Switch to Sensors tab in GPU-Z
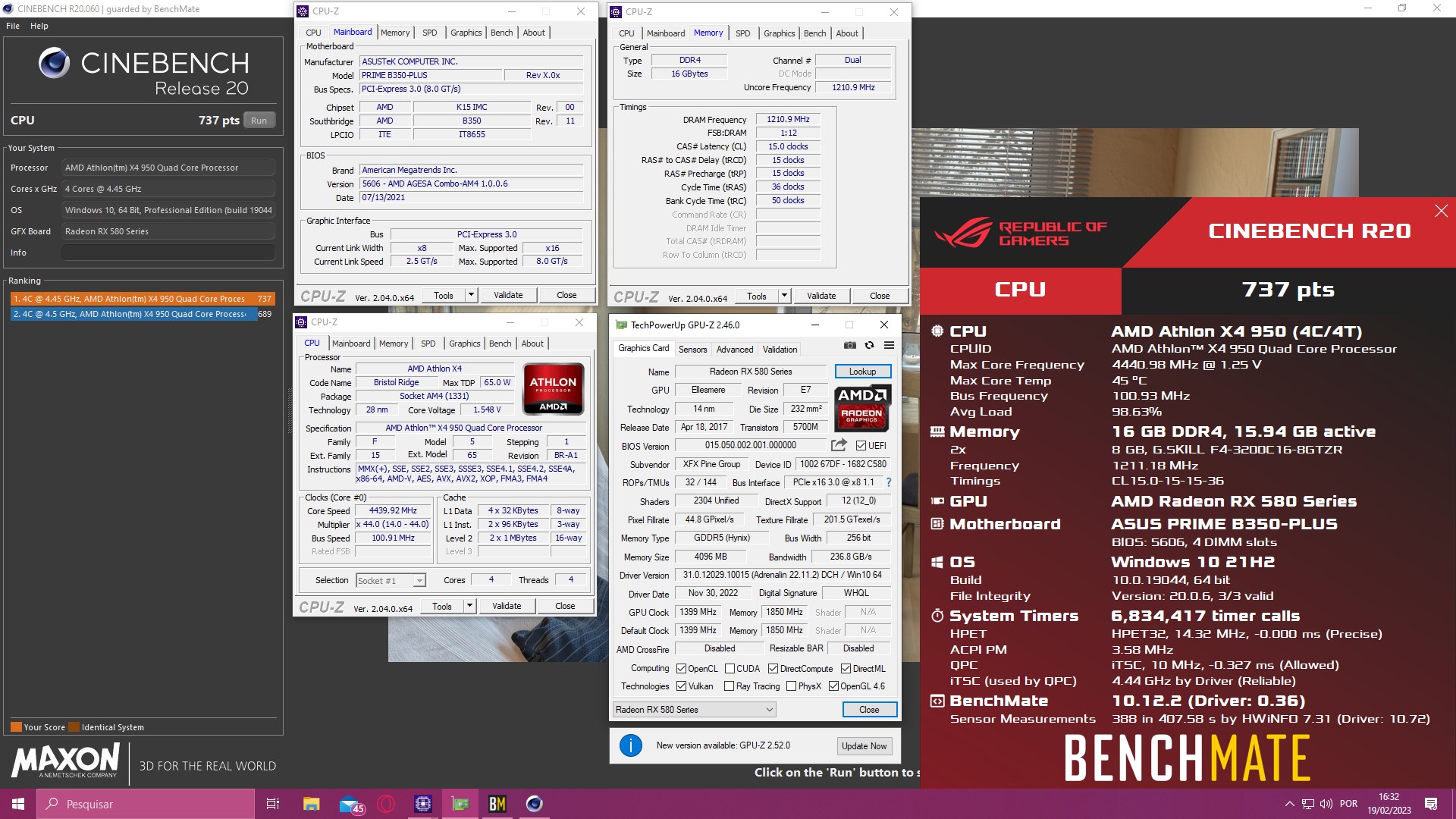 tap(692, 350)
